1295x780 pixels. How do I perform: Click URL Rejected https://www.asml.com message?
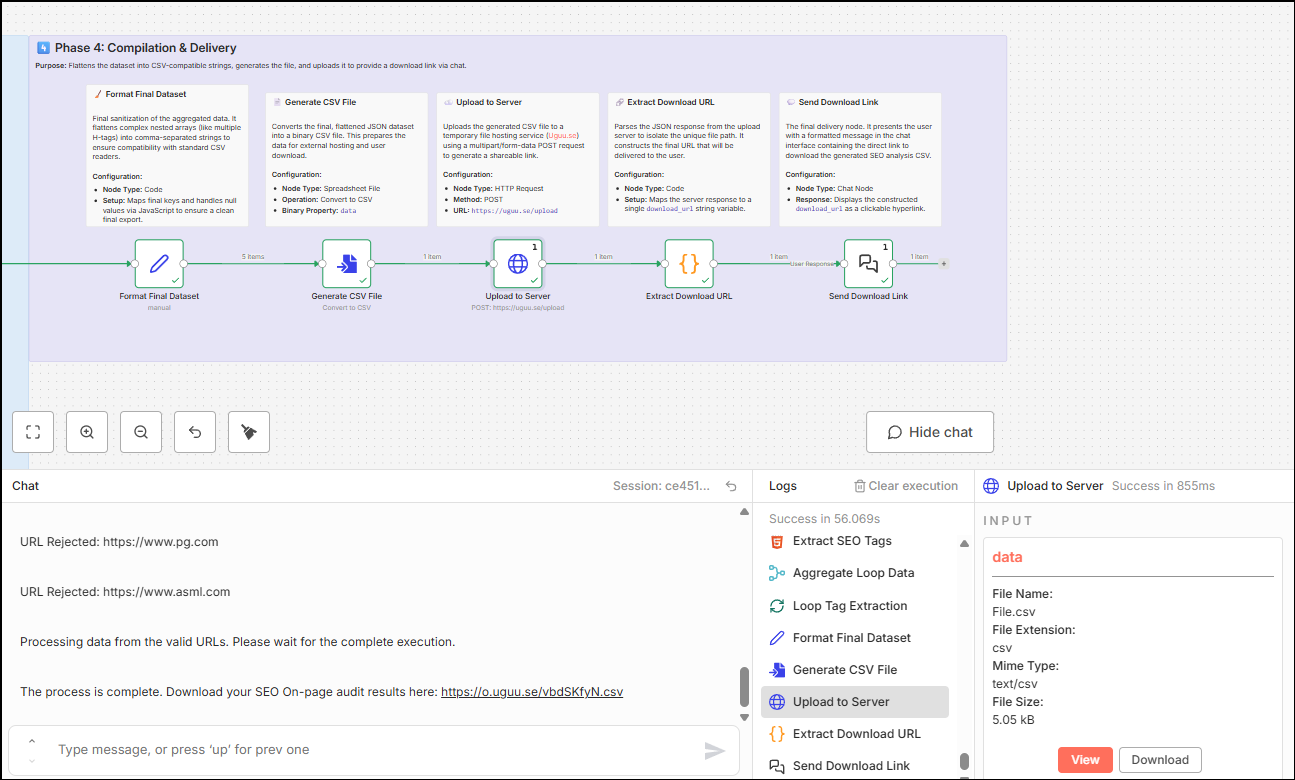[x=125, y=592]
